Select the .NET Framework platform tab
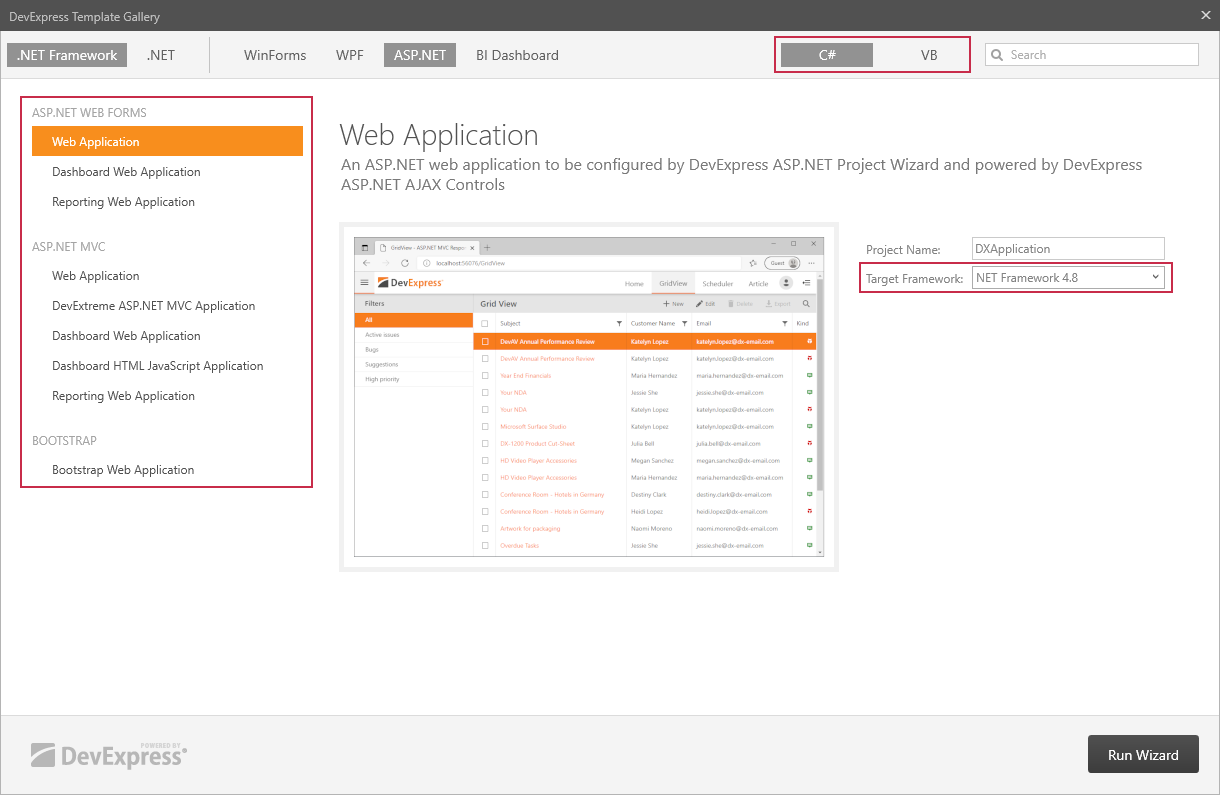Viewport: 1220px width, 795px height. pyautogui.click(x=67, y=55)
